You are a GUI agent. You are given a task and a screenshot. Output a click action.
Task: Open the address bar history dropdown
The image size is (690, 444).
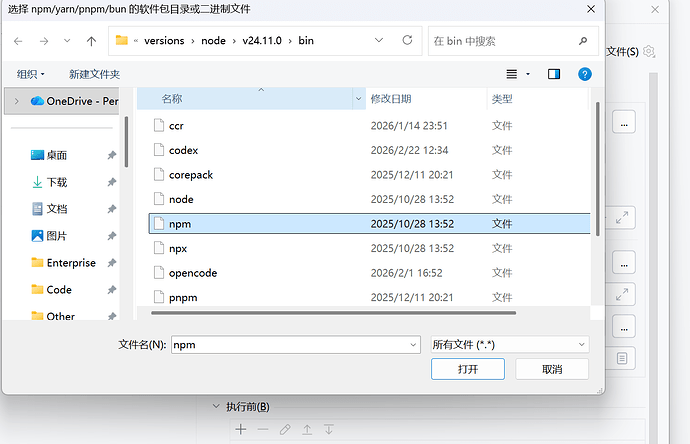coord(379,41)
